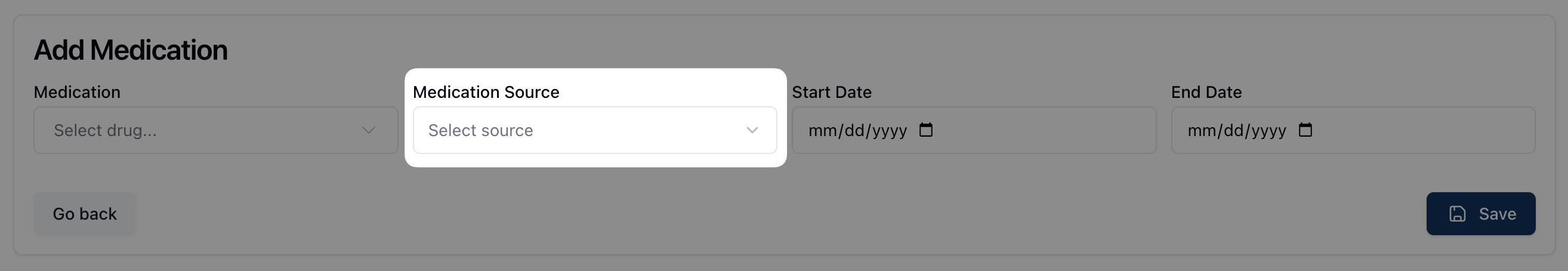Image resolution: width=1568 pixels, height=271 pixels.
Task: Click the Save button label text
Action: coord(1498,214)
